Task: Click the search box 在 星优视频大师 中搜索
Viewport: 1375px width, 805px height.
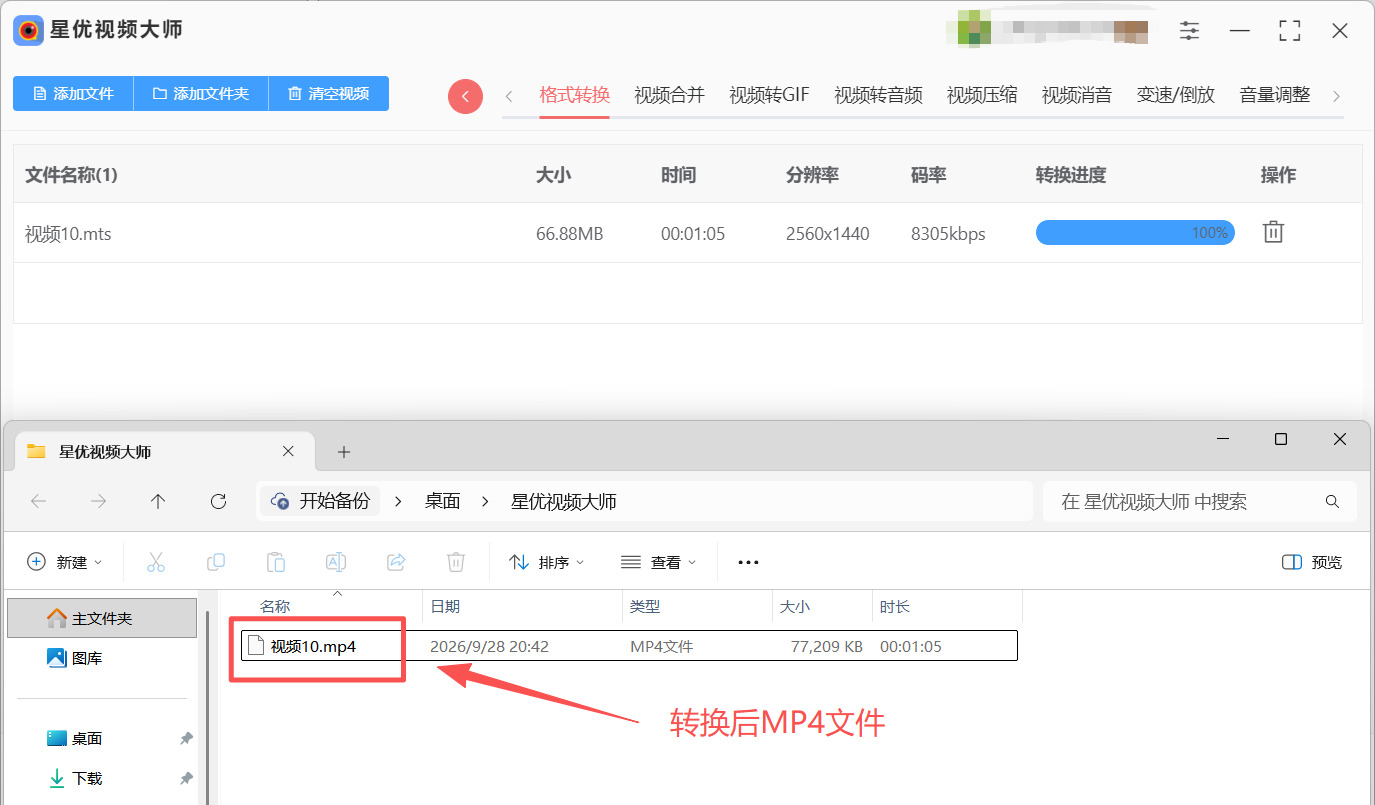Action: coord(1199,502)
